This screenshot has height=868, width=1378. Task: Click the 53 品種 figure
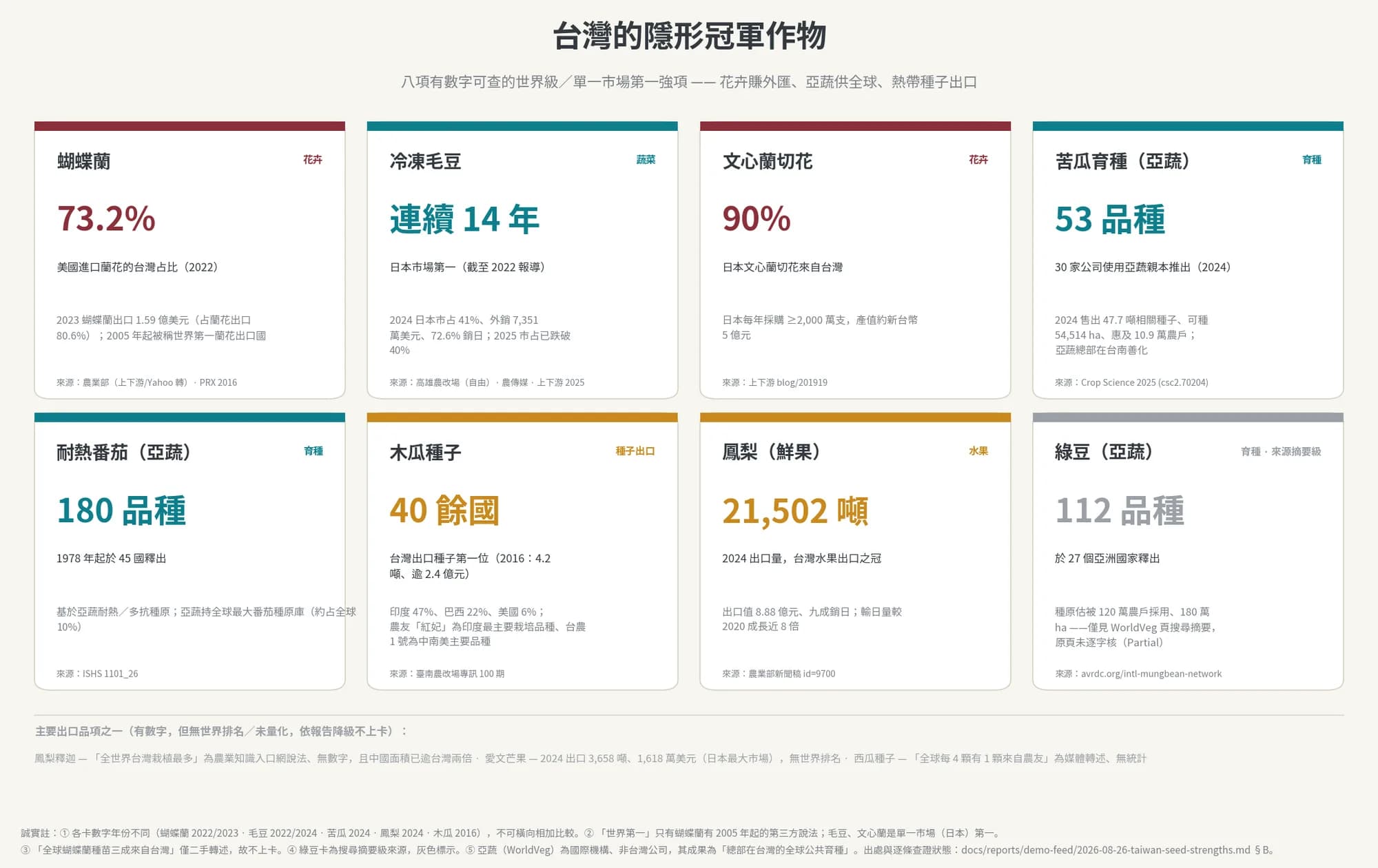coord(1110,219)
